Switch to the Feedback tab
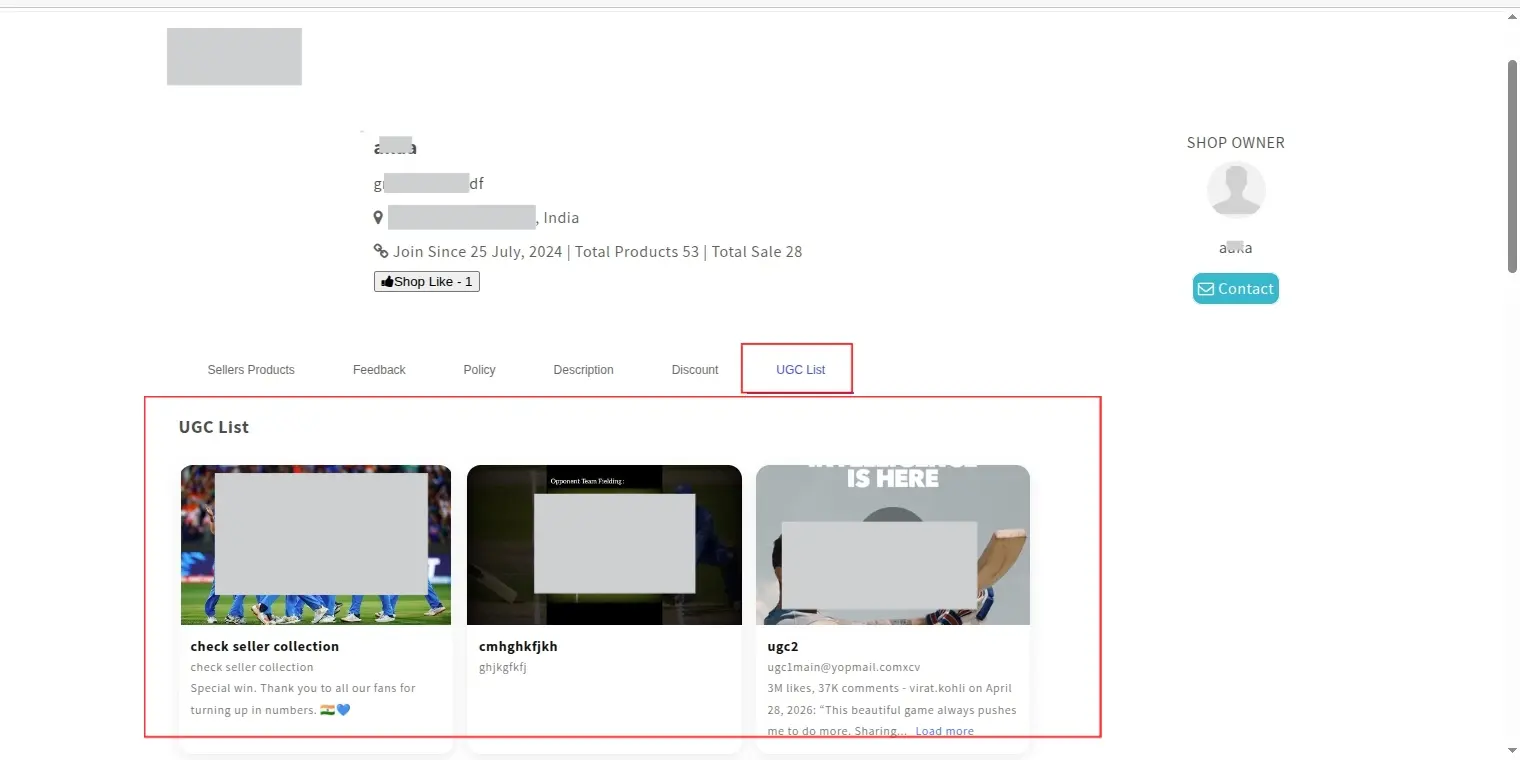The height and width of the screenshot is (760, 1520). click(379, 370)
